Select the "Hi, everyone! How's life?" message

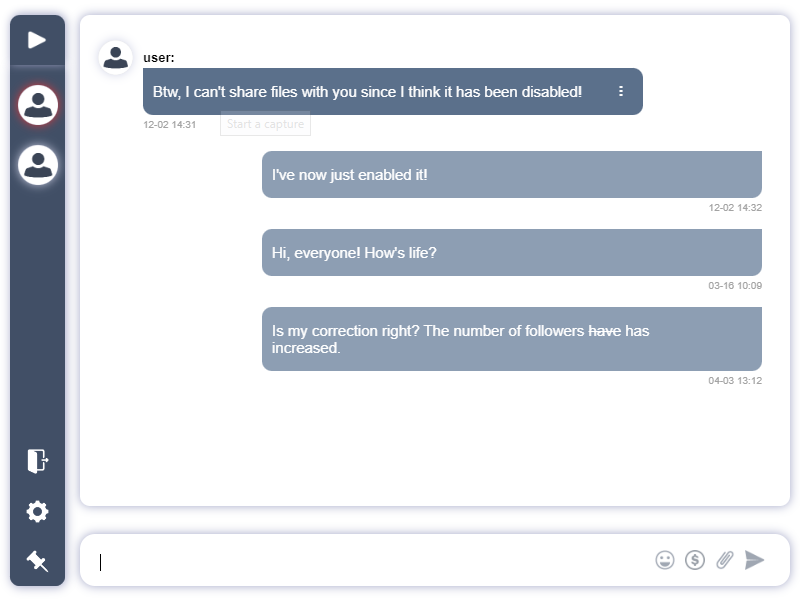pos(511,252)
